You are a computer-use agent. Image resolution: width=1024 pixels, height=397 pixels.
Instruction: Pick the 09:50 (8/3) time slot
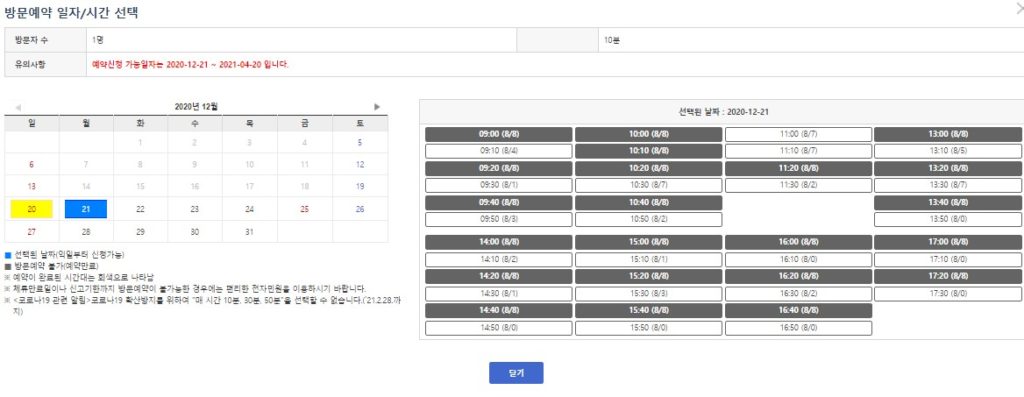pyautogui.click(x=499, y=219)
